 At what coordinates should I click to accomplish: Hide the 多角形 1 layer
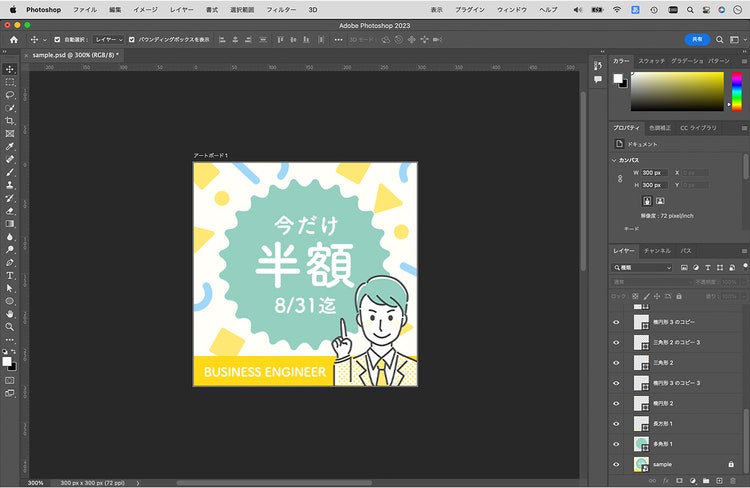616,444
